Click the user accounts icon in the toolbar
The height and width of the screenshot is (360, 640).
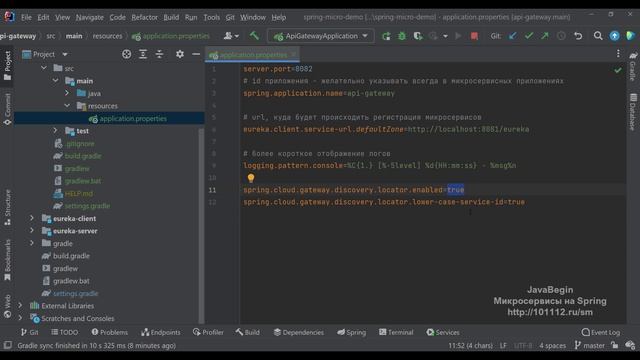(x=231, y=36)
